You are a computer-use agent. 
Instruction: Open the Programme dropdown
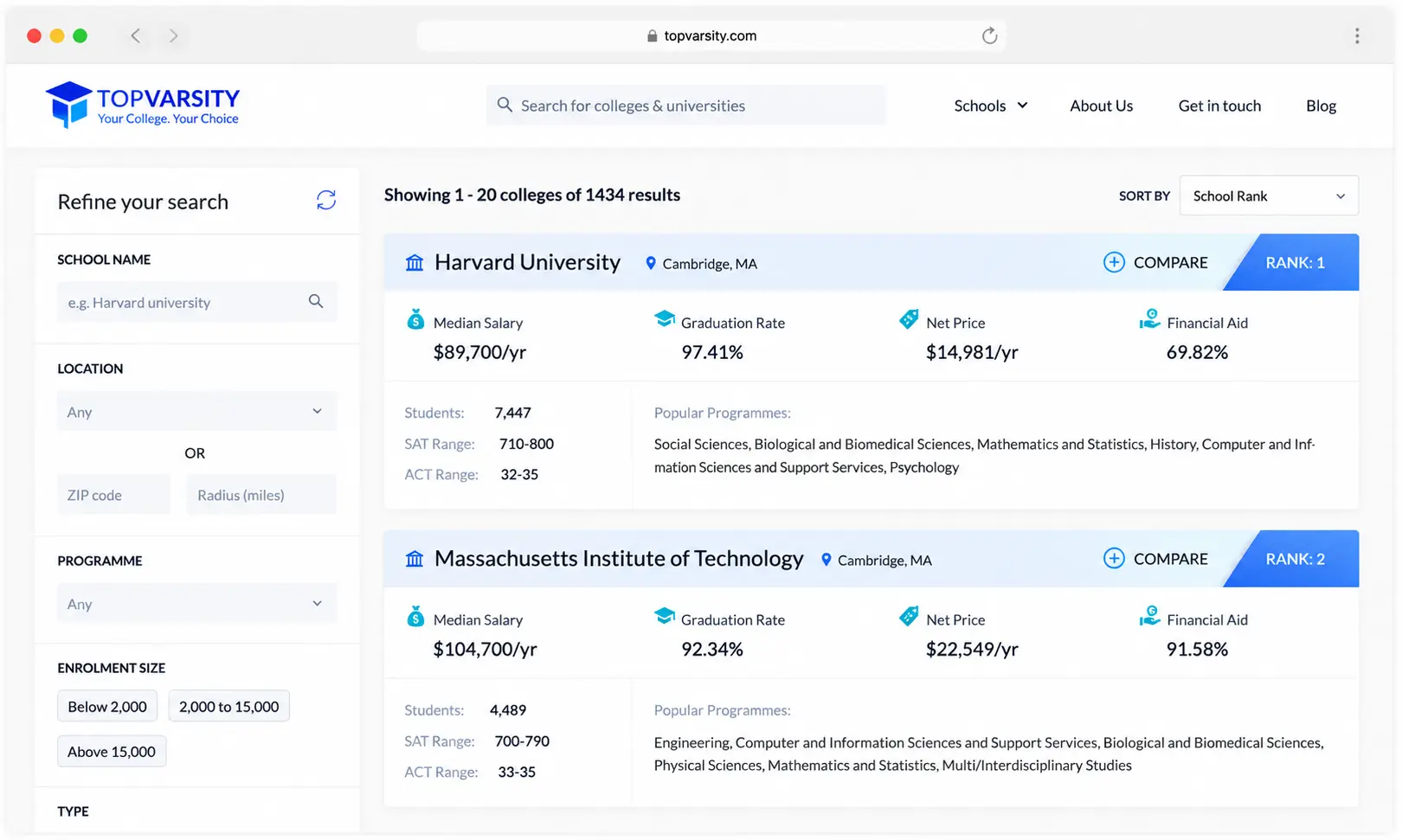(196, 604)
